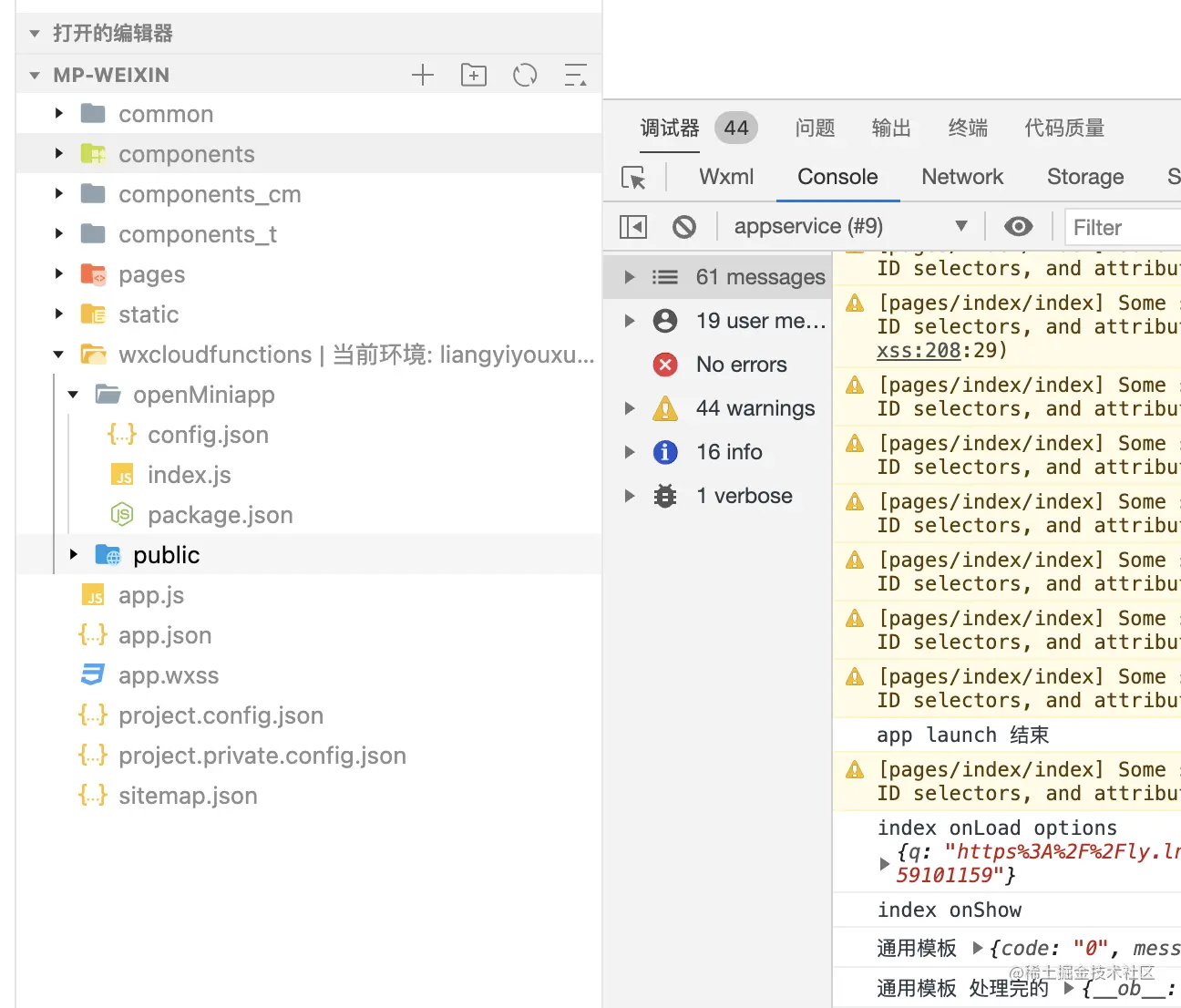The image size is (1181, 1008).
Task: Collapse the MP-WEIXIN section arrow
Action: pyautogui.click(x=35, y=75)
